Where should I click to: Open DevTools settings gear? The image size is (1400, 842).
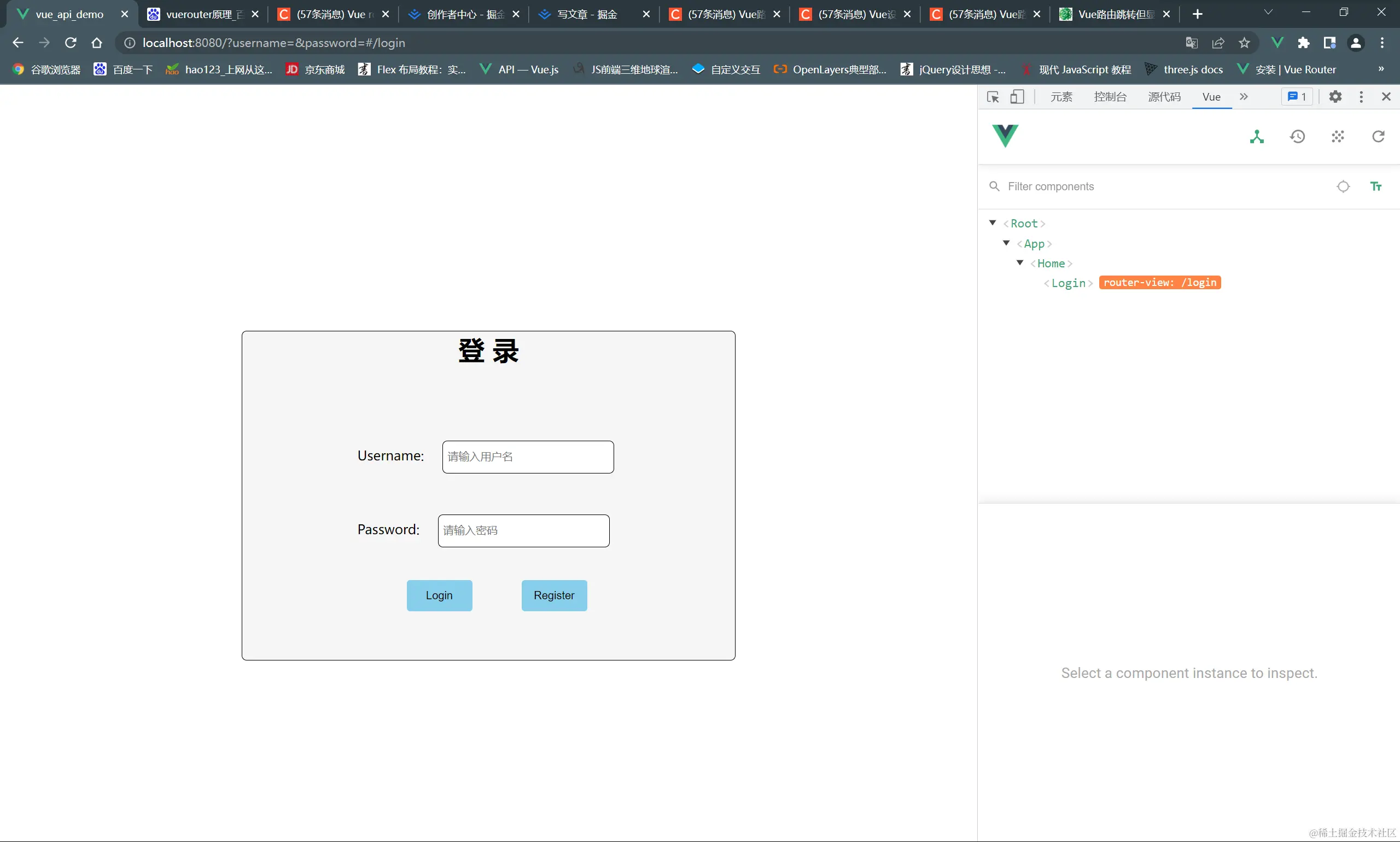(1335, 97)
